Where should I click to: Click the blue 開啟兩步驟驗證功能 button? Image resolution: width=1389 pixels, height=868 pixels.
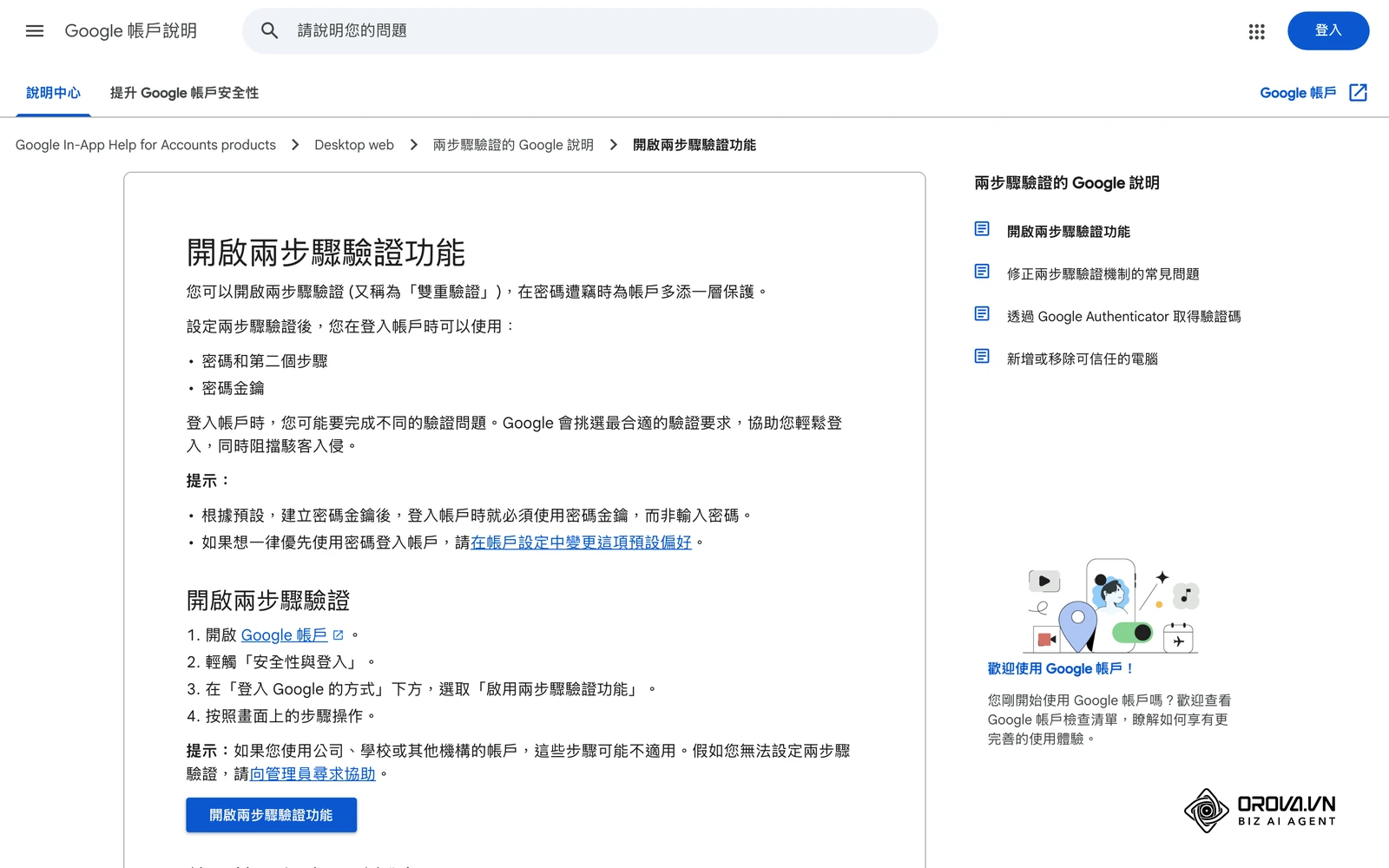click(271, 815)
